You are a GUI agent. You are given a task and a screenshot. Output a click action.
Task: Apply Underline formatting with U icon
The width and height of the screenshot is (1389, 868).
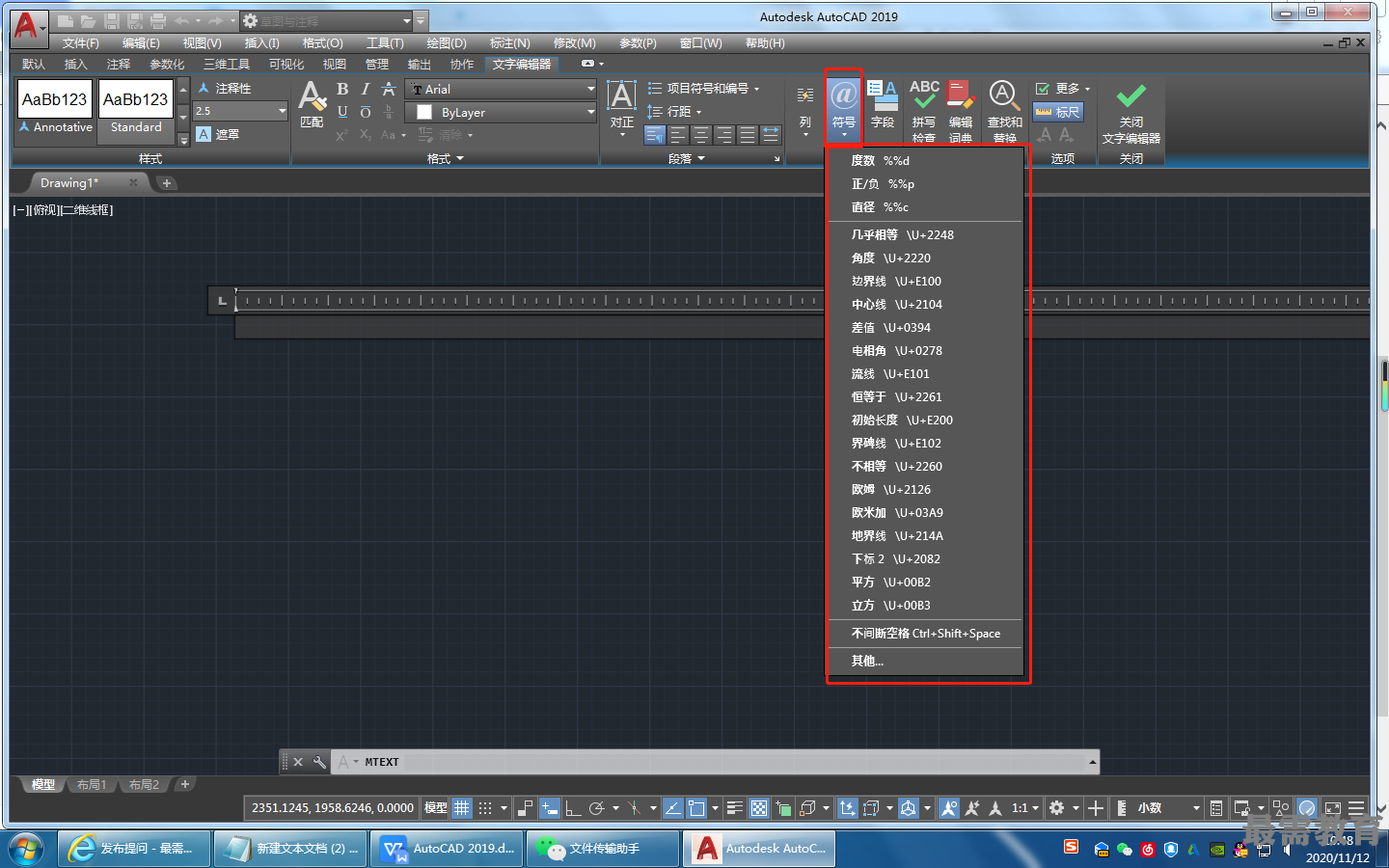point(342,112)
